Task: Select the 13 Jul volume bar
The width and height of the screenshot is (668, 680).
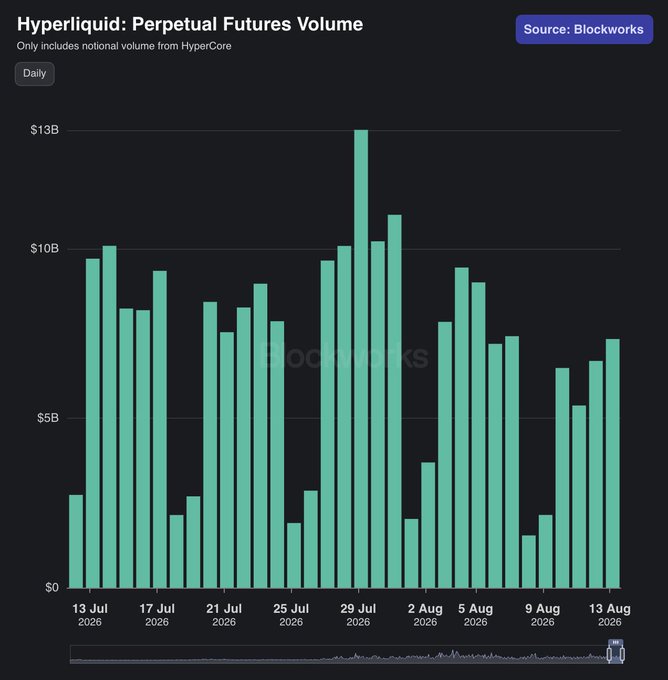Action: [93, 423]
